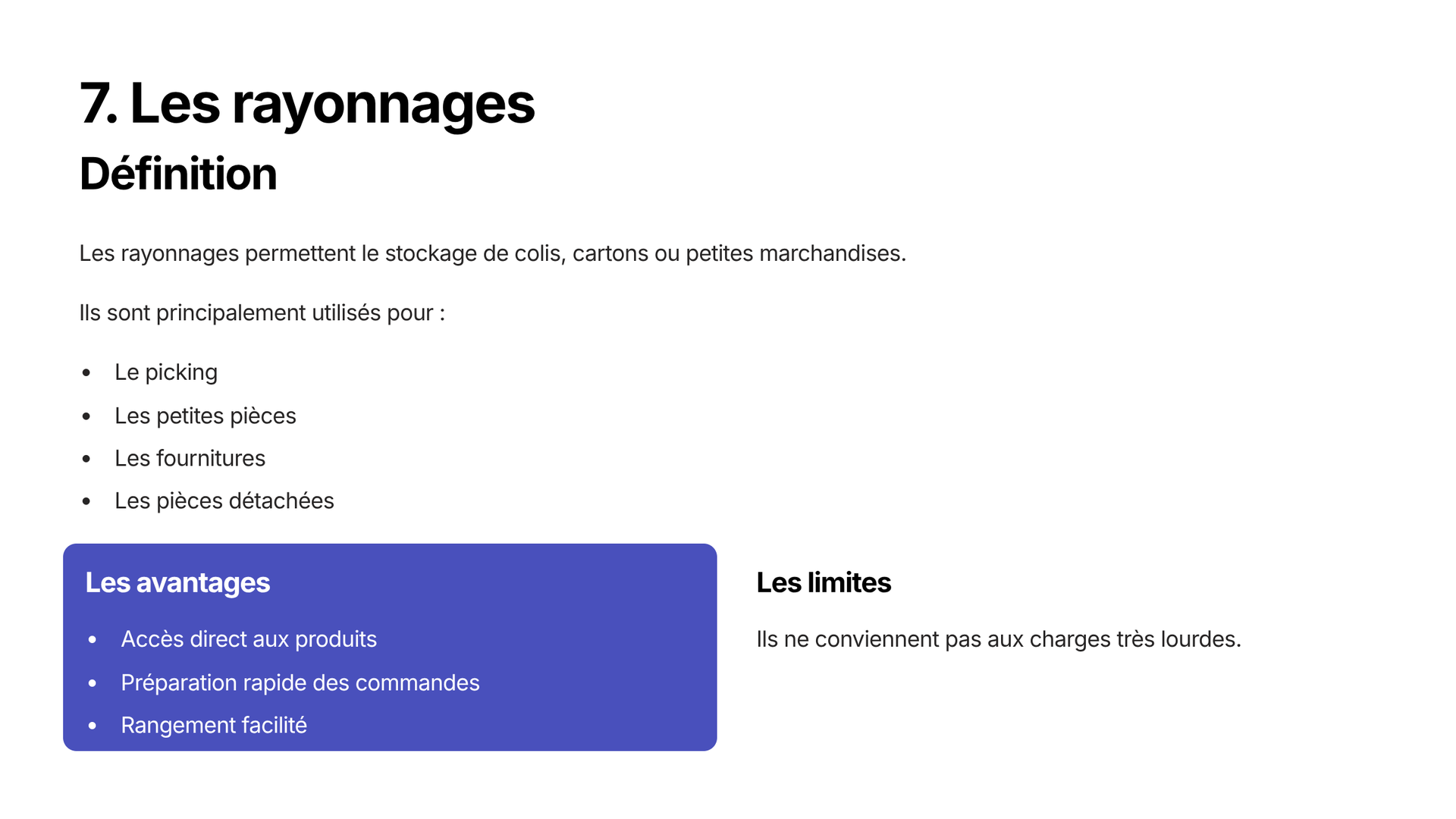Click the 'Les fournitures' bullet item

coord(190,458)
